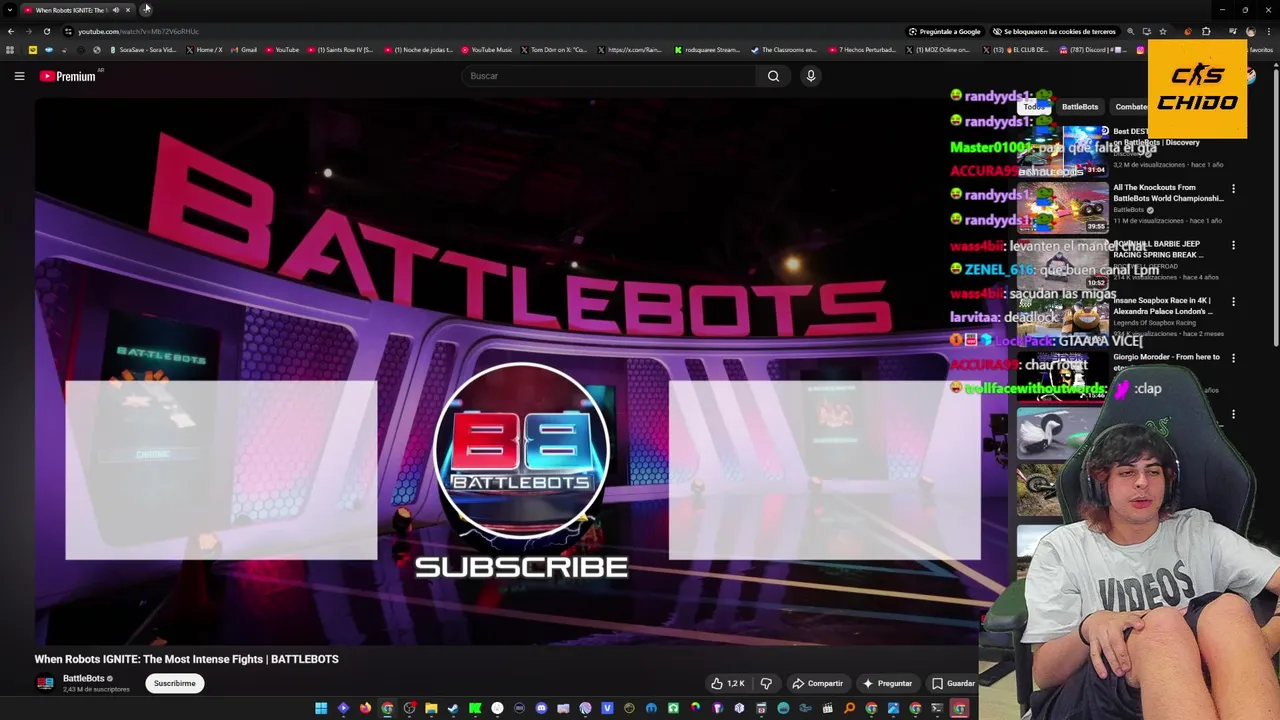Open options for Giorgio Moroder video

coord(1233,358)
